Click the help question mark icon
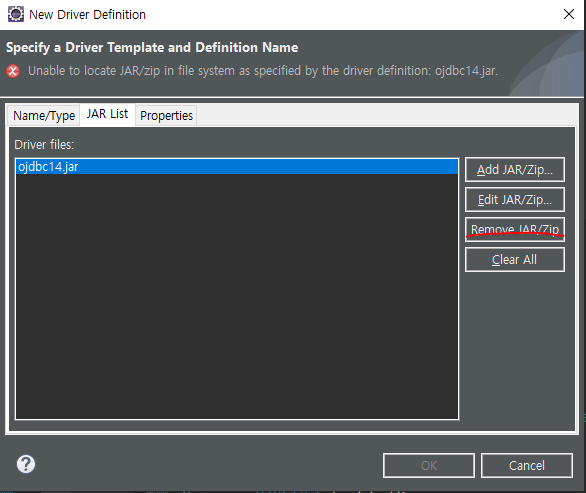 26,464
